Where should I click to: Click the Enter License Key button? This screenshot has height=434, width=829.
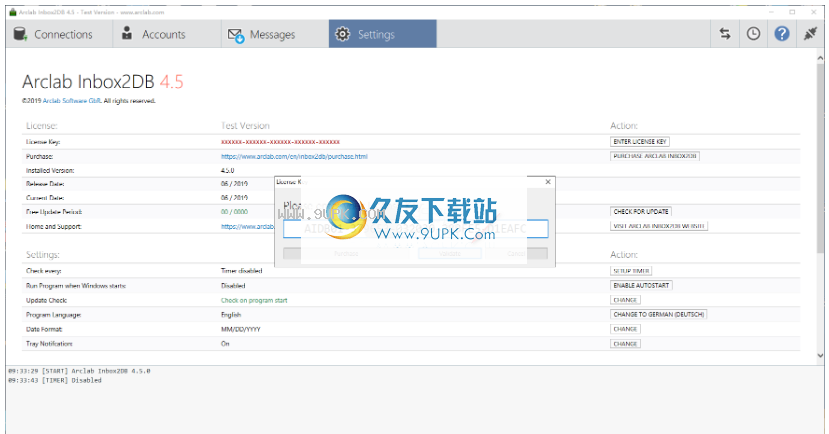point(640,142)
